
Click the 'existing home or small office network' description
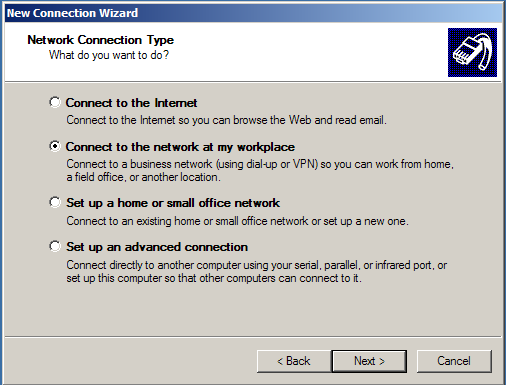click(x=222, y=221)
